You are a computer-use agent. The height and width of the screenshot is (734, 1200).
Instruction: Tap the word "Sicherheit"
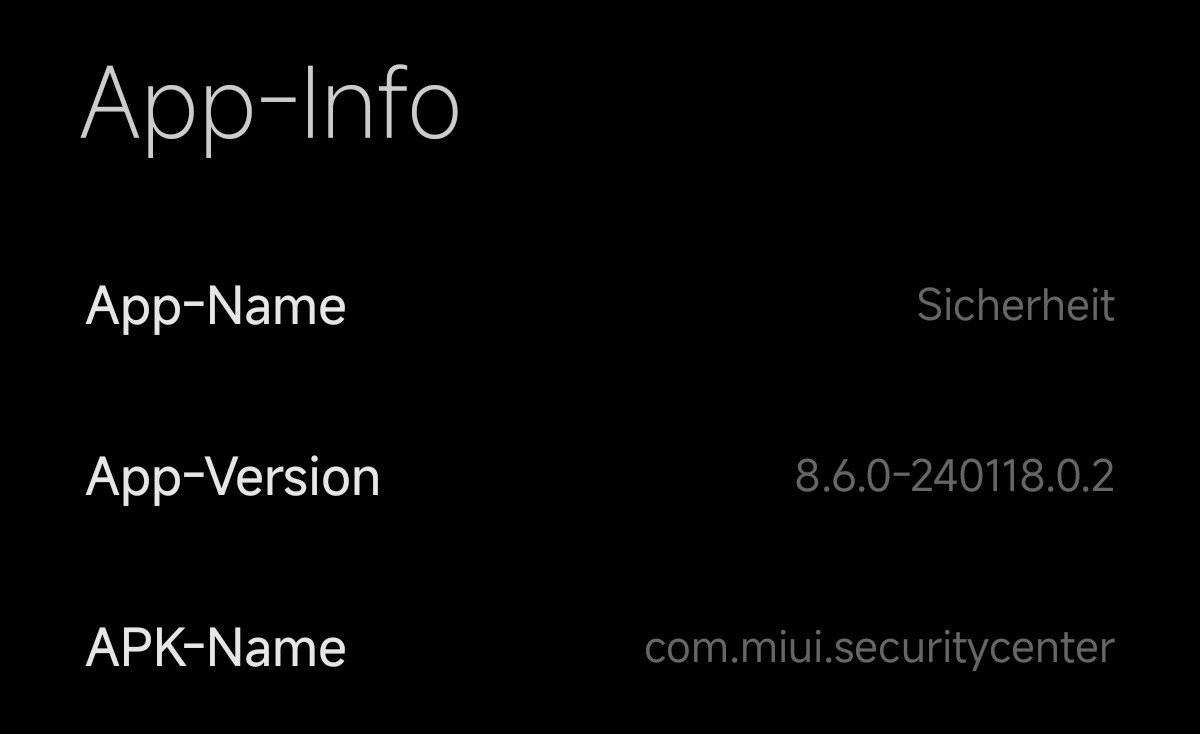[1015, 306]
